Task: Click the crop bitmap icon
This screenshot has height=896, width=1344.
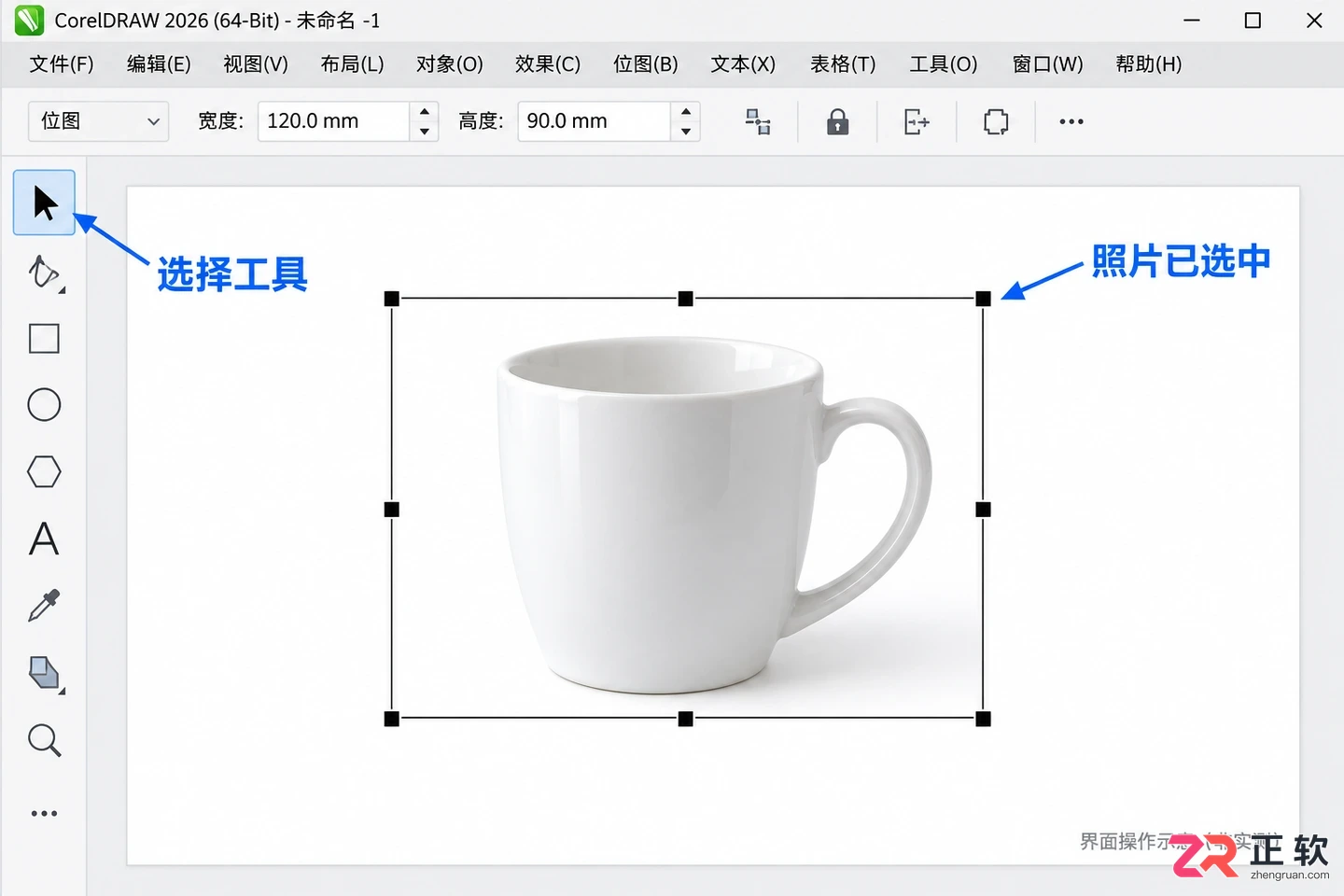Action: pos(996,121)
